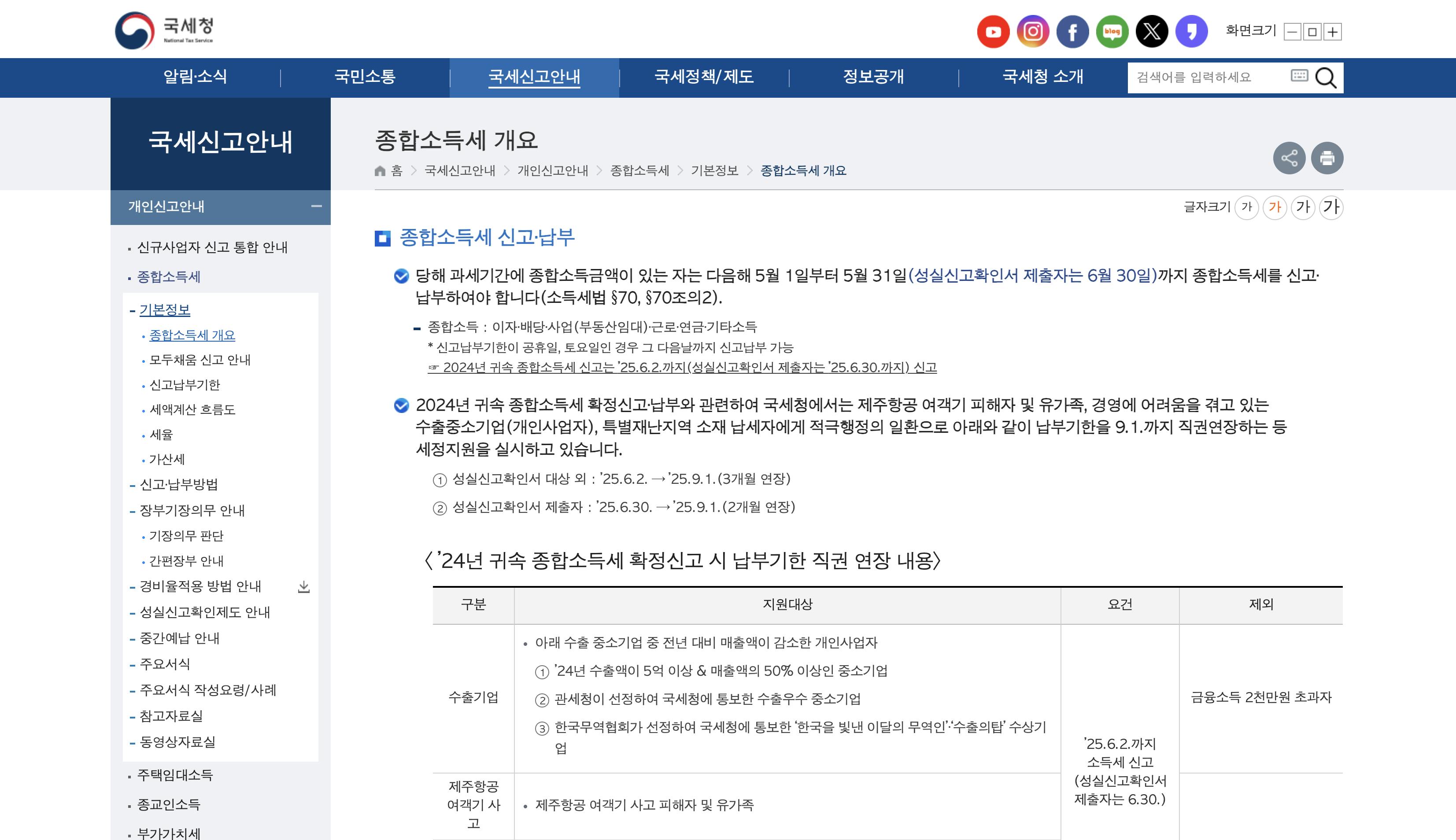Screen dimensions: 1456x840
Task: Click the 지원대상 table column header
Action: 787,604
